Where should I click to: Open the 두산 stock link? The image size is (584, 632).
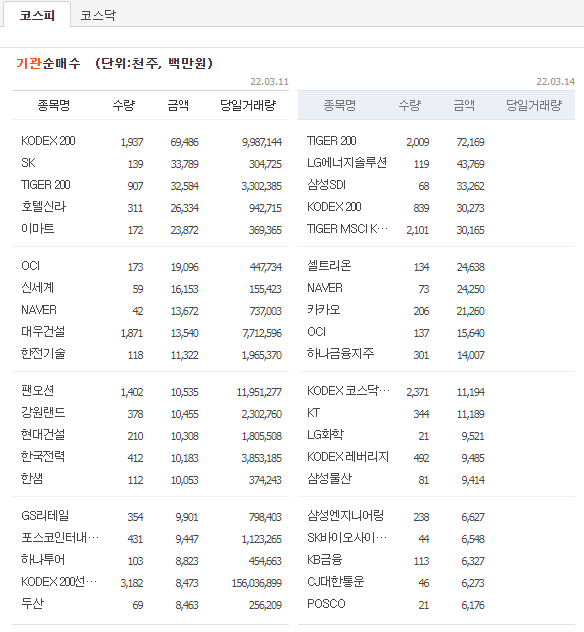click(x=32, y=604)
